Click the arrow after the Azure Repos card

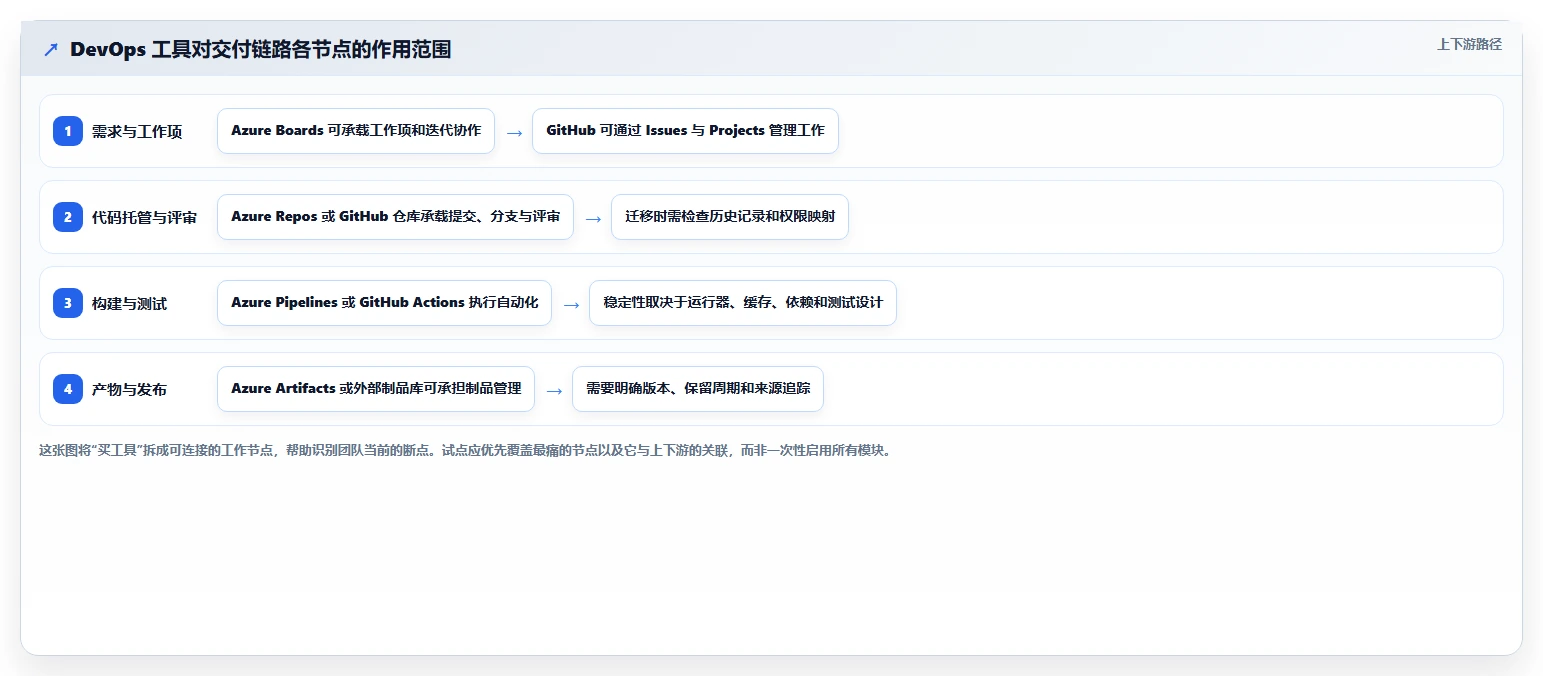coord(593,218)
